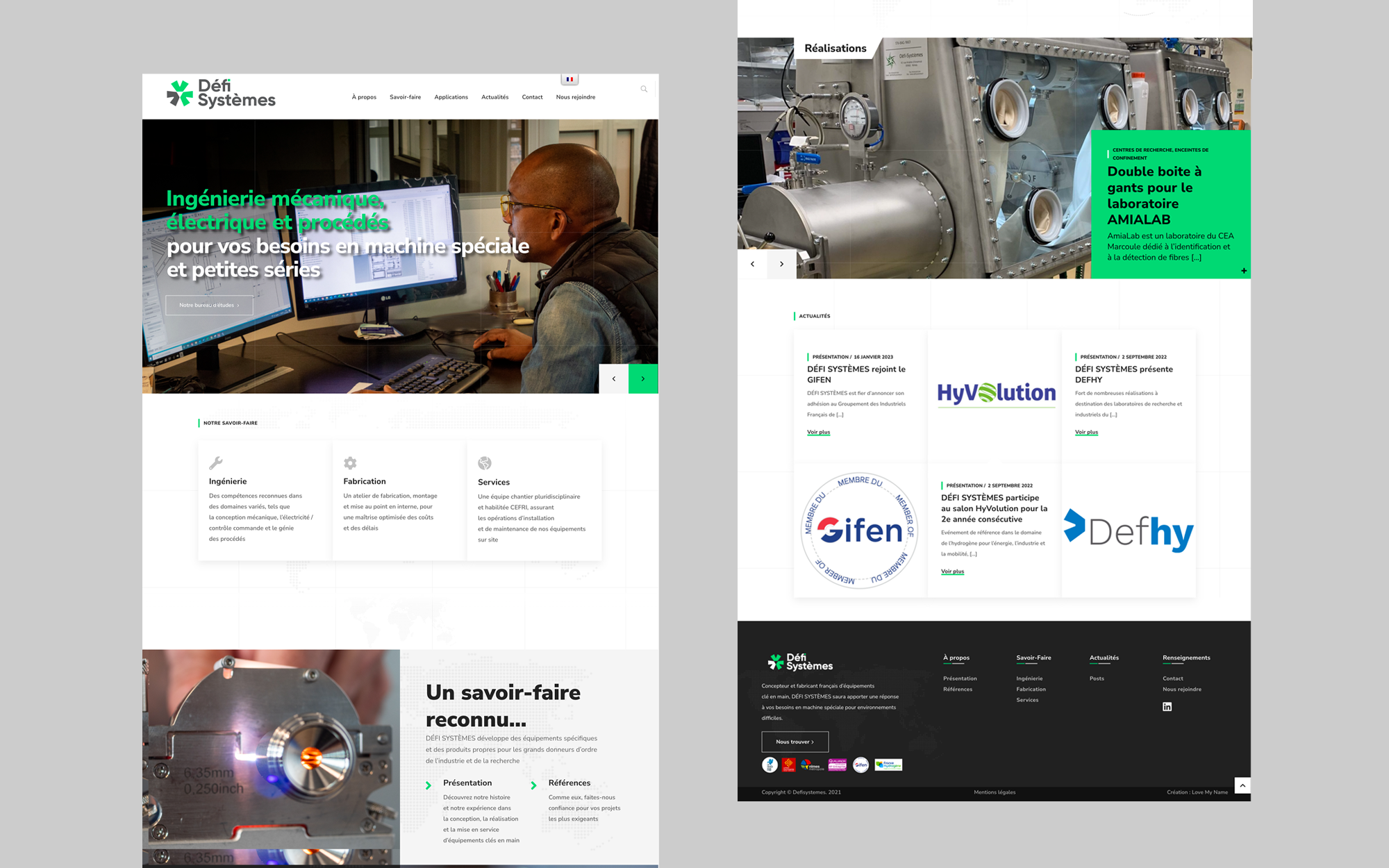Click the Notre bureau d'études button
Screen dimensions: 1389x868
pos(209,305)
